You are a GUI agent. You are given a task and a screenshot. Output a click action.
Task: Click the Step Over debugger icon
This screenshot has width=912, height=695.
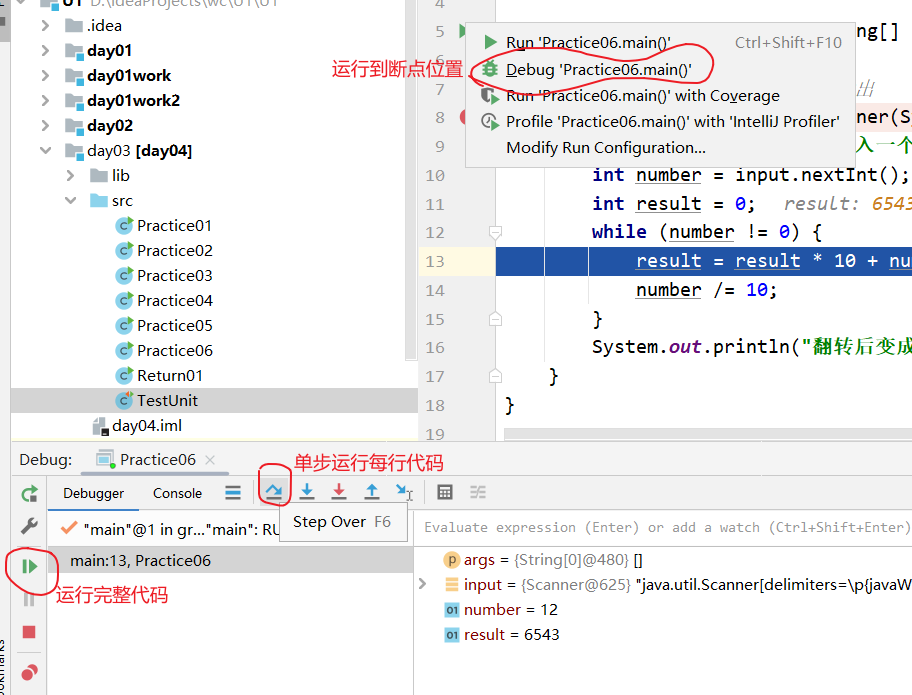click(x=274, y=492)
